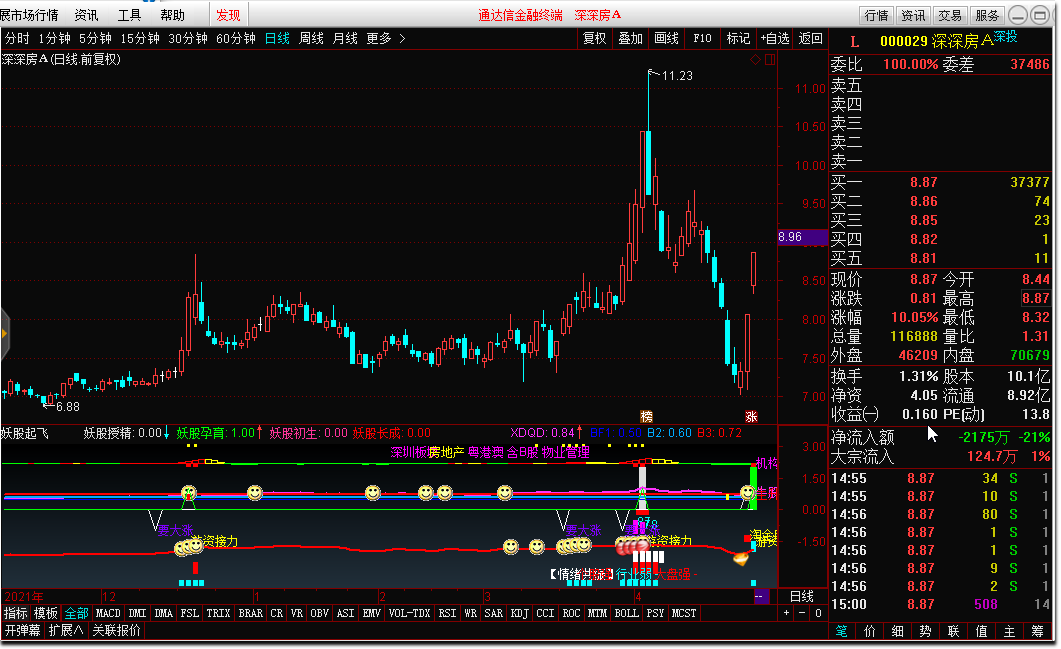The height and width of the screenshot is (649, 1061).
Task: Click the diamond icon above the chart
Action: click(755, 60)
